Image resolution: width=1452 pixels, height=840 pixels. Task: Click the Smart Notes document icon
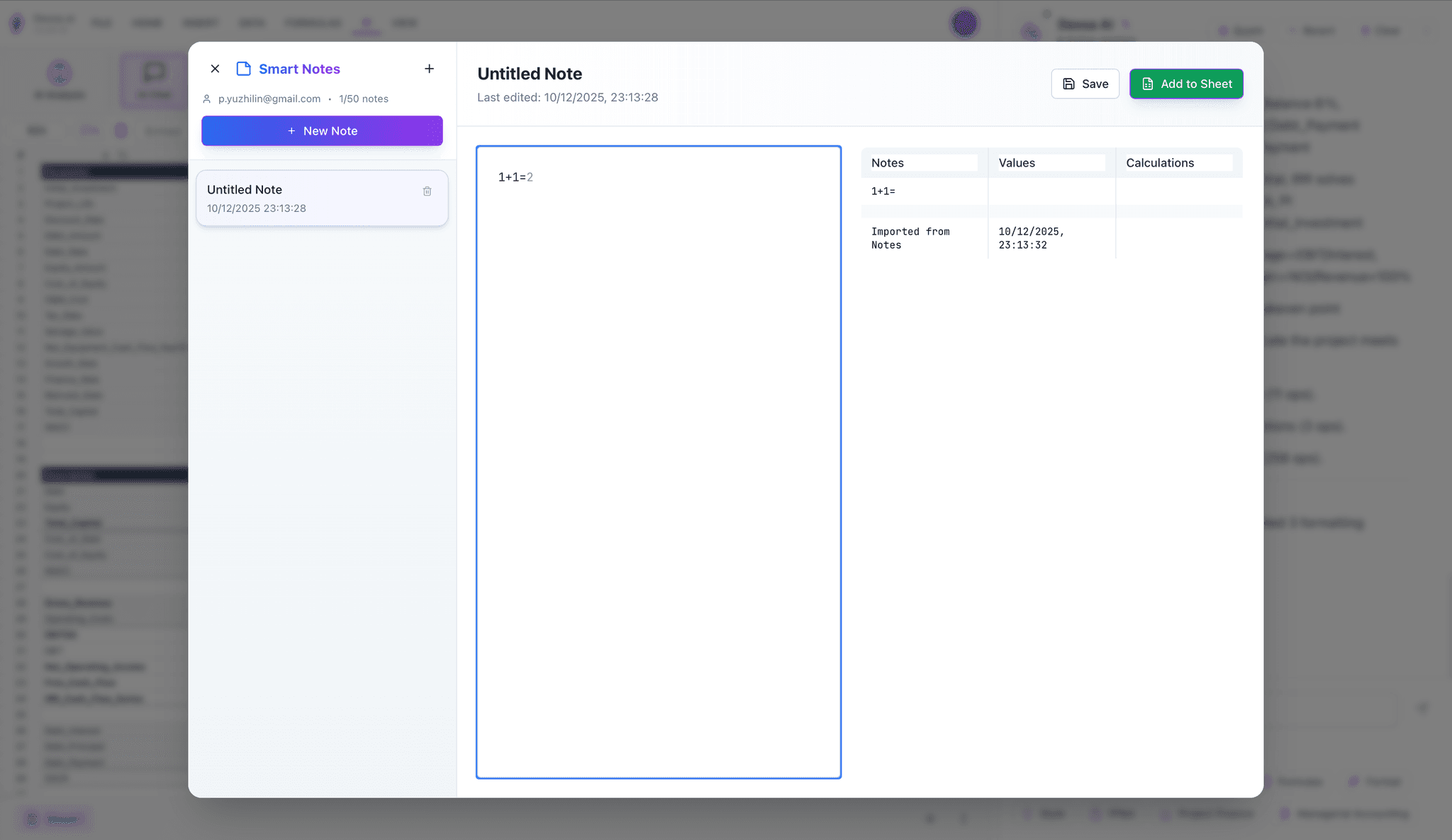point(243,69)
